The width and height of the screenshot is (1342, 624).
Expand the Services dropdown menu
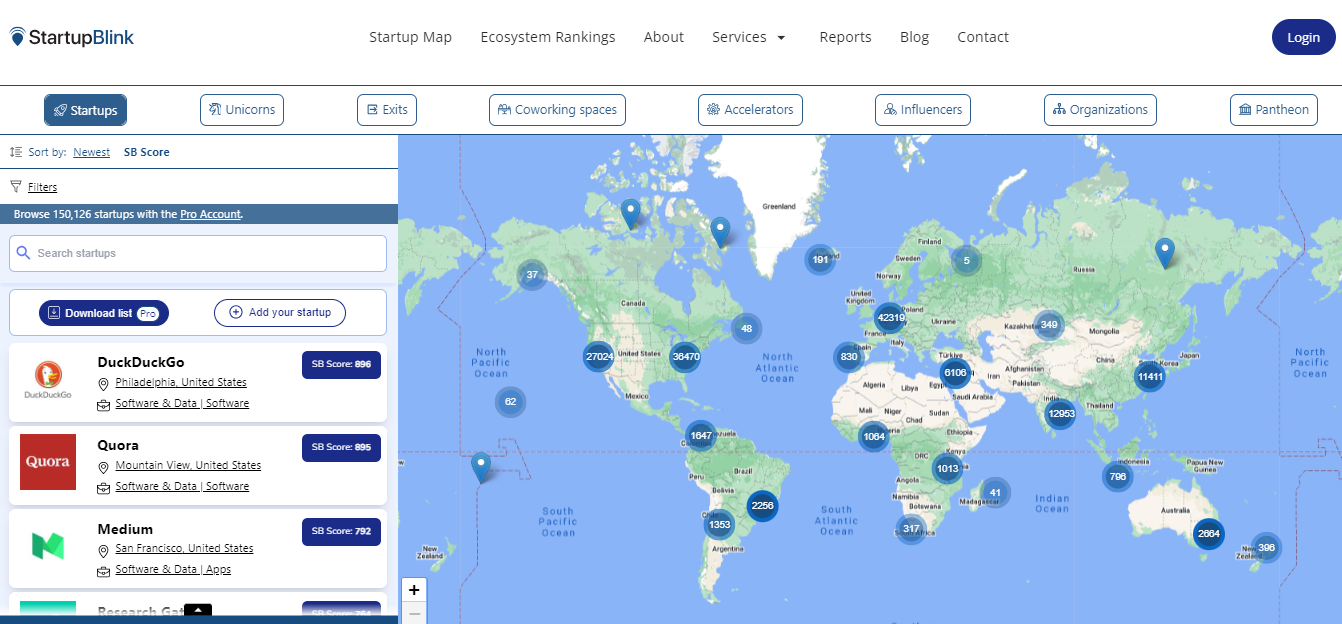(749, 37)
